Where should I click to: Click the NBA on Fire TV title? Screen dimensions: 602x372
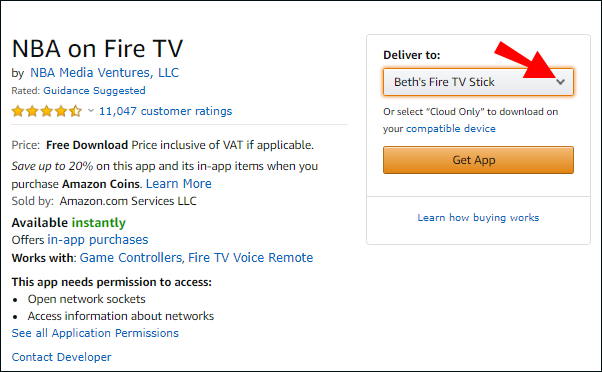[x=98, y=48]
